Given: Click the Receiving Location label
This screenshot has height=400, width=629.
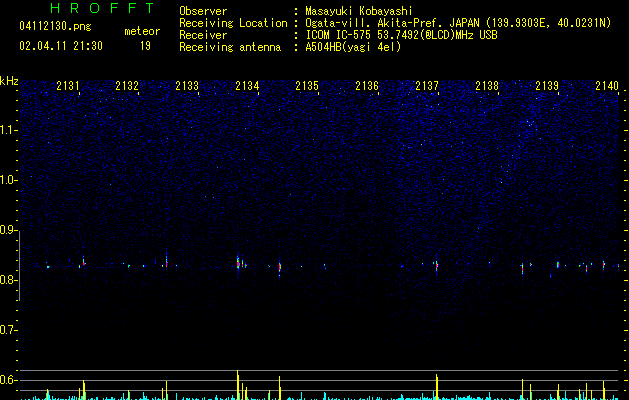Looking at the screenshot, I should (233, 23).
